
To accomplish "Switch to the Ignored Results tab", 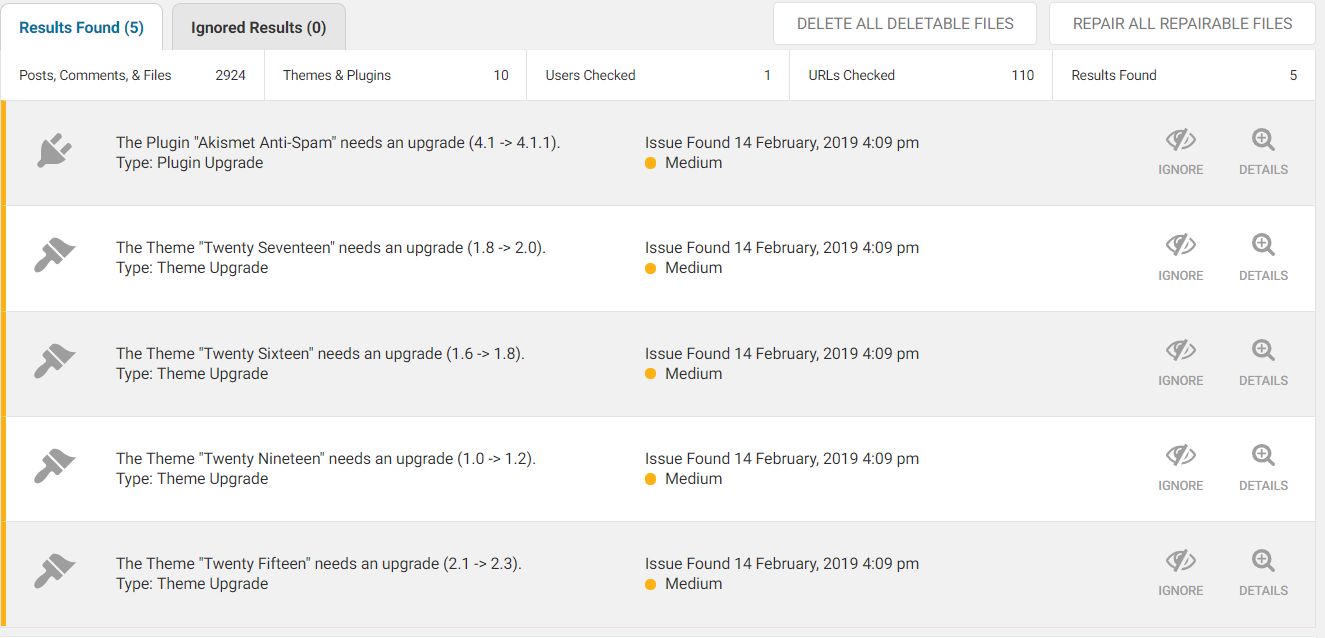I will 258,27.
